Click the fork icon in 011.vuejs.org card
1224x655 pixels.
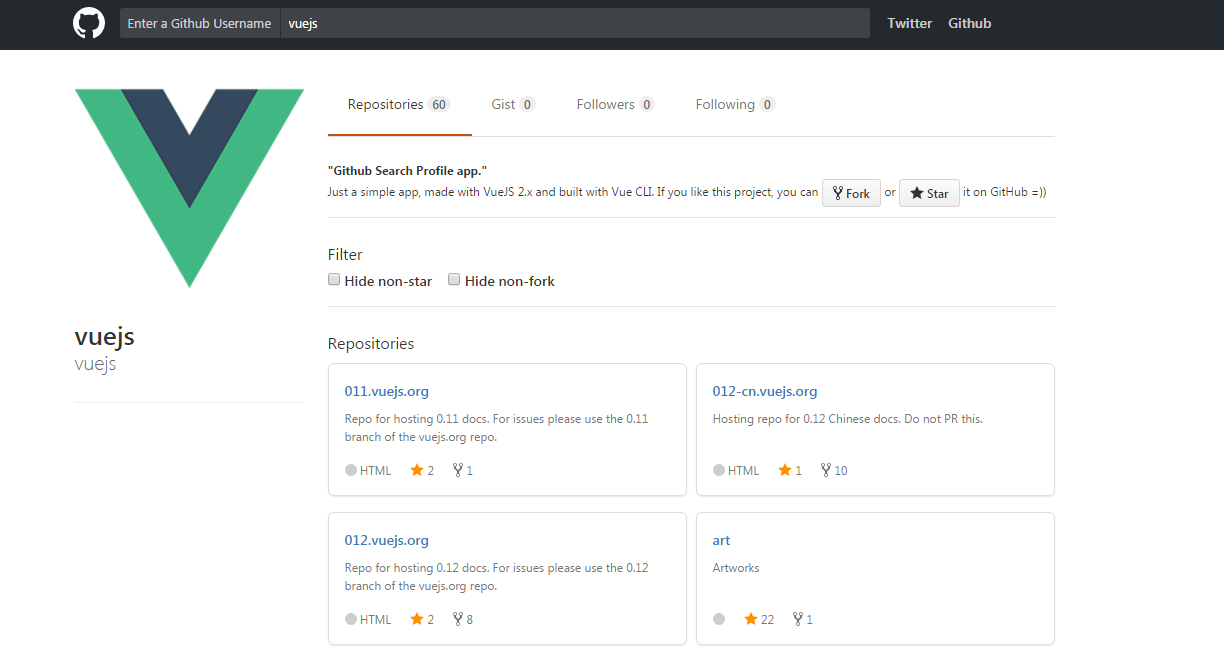click(458, 470)
